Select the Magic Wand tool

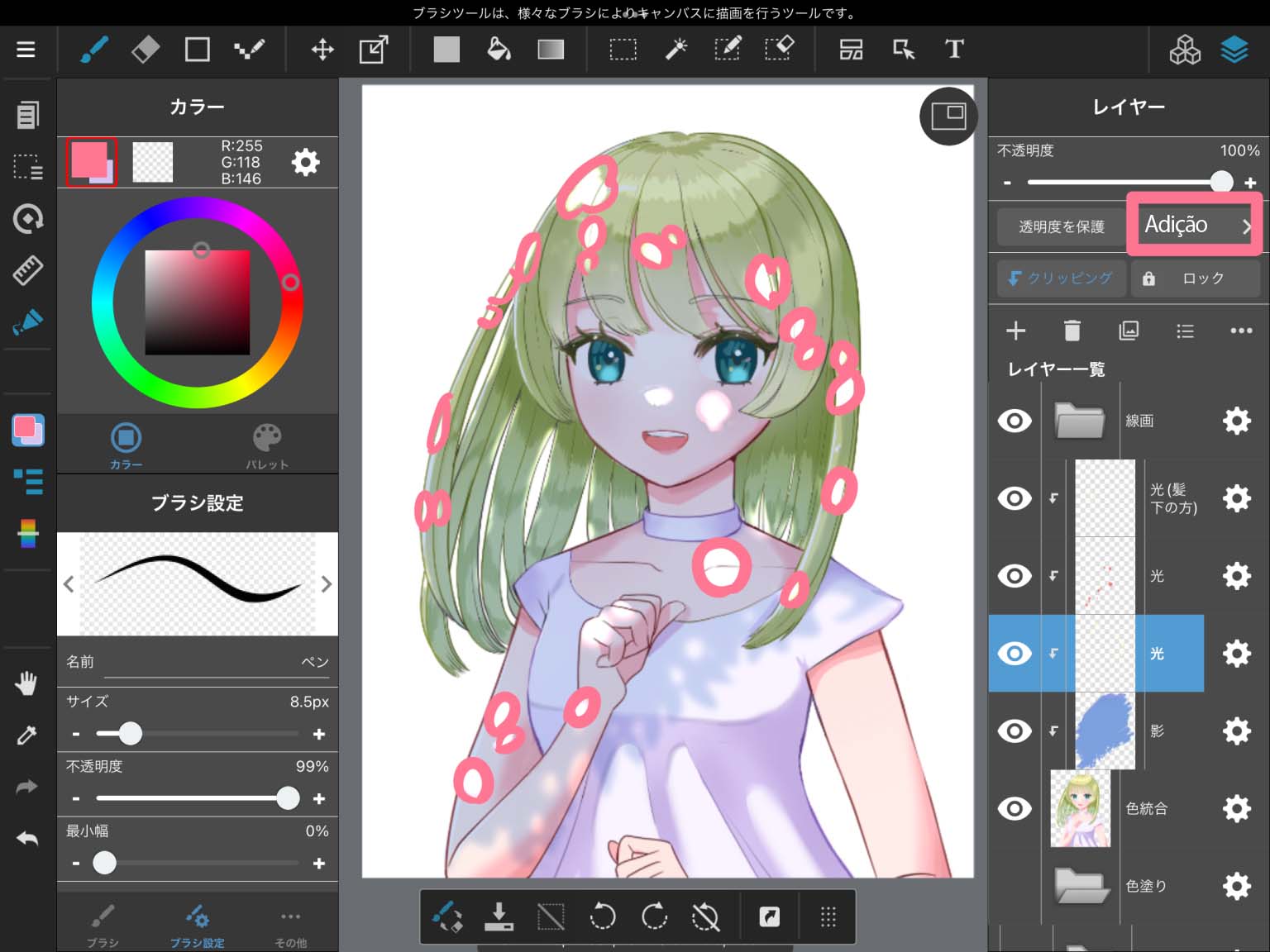[676, 50]
